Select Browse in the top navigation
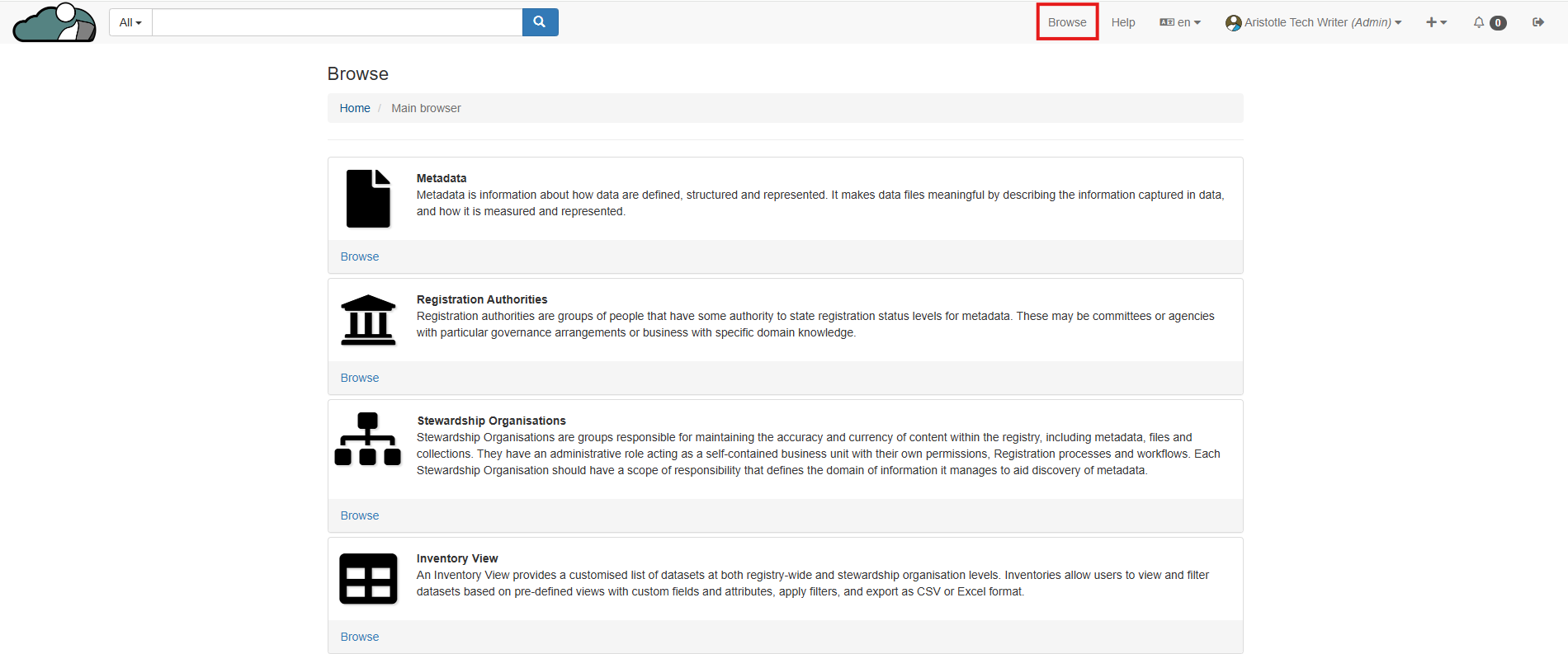Image resolution: width=1568 pixels, height=654 pixels. coord(1067,22)
